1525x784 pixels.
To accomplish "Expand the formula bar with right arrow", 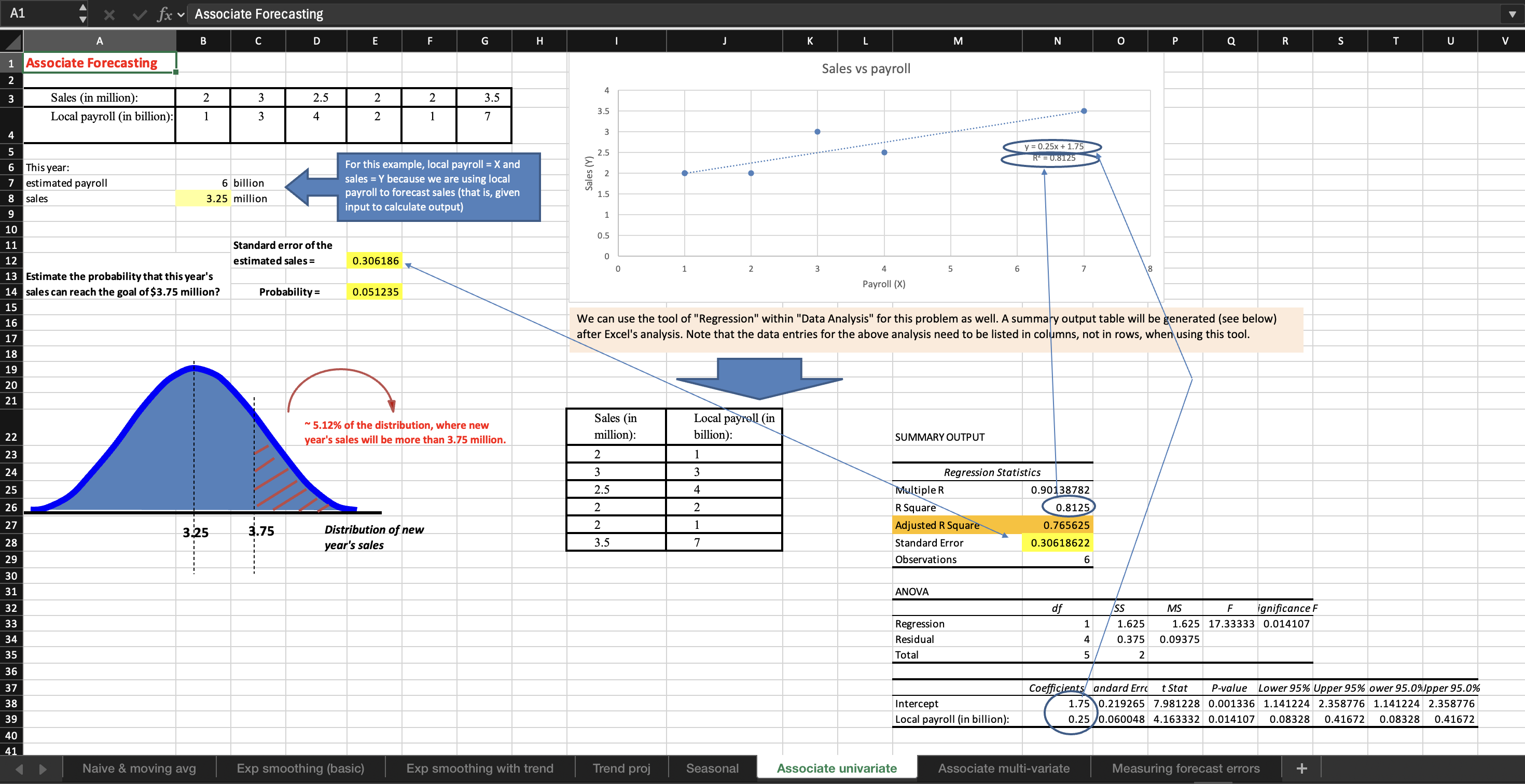I will tap(1512, 14).
